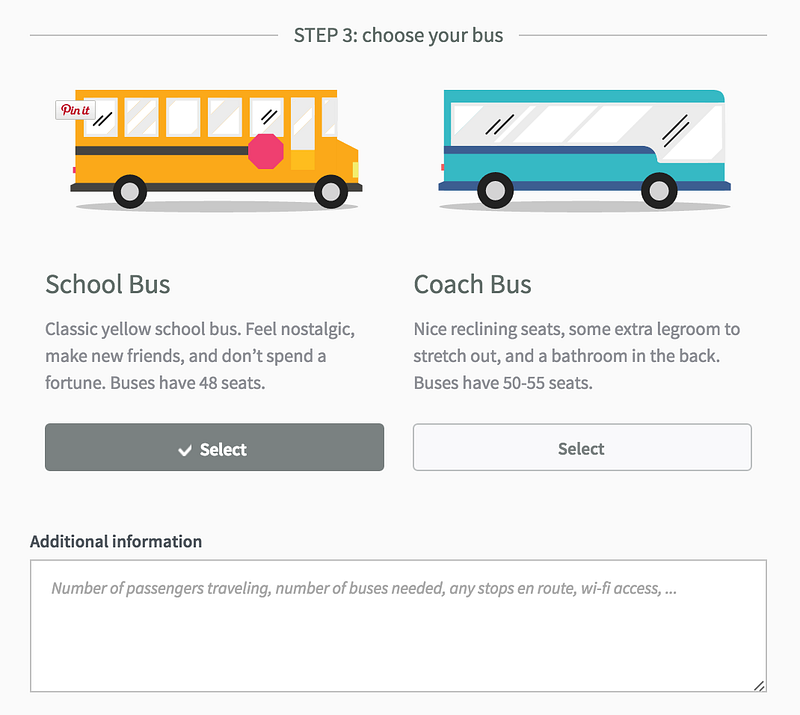
Task: Click the coach bus front wheel
Action: point(659,190)
